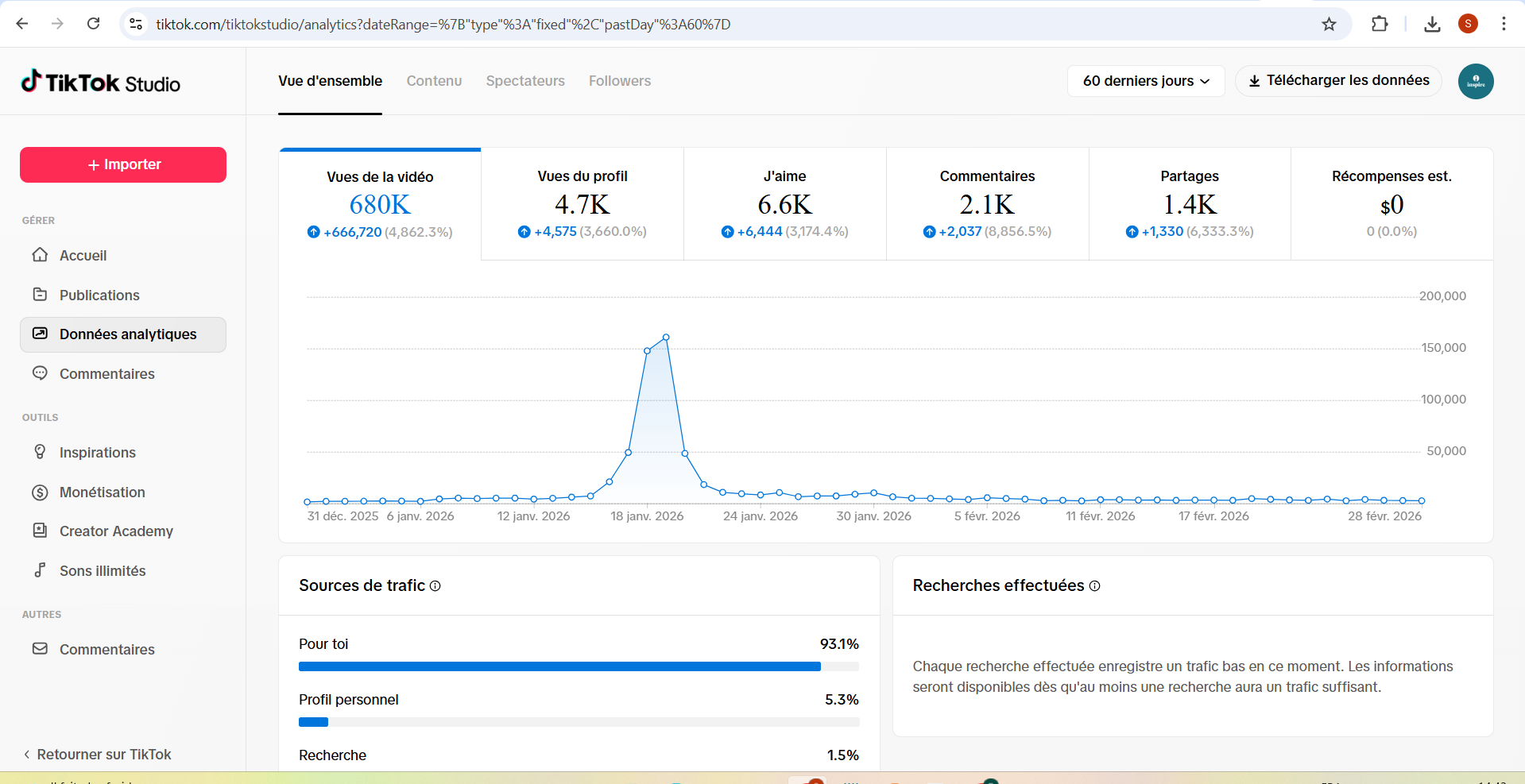Open Accueil via the home icon
Image resolution: width=1525 pixels, height=784 pixels.
point(40,255)
